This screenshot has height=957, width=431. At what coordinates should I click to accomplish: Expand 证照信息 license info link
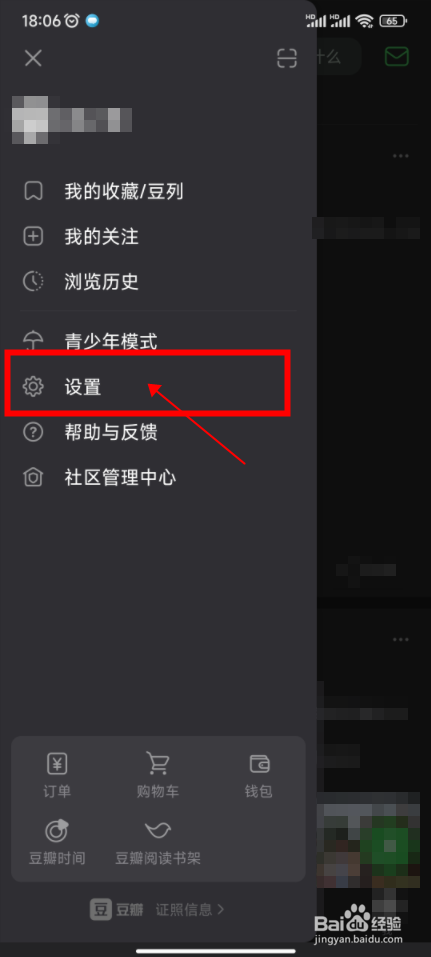tap(190, 909)
